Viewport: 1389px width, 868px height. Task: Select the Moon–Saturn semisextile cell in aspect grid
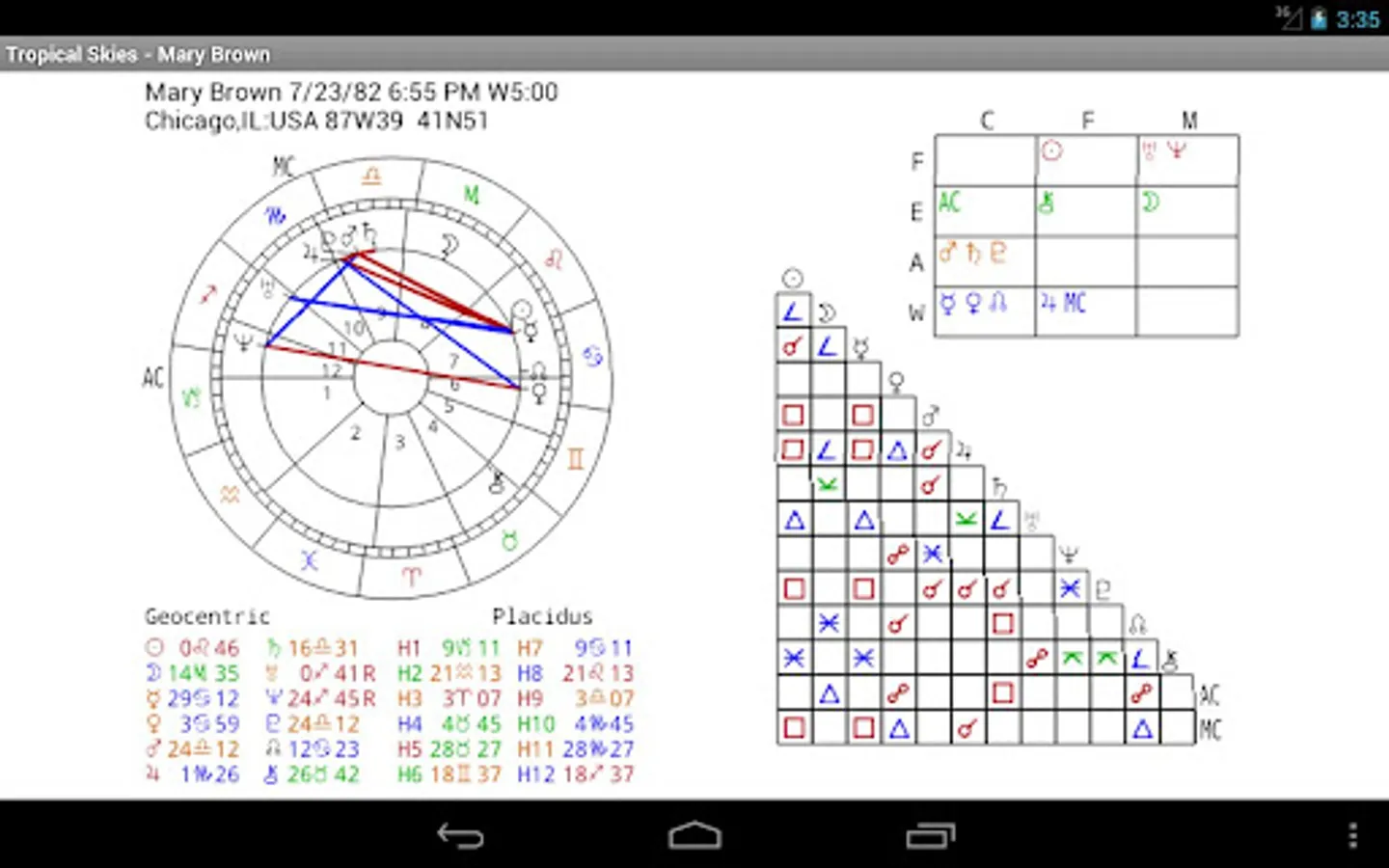click(x=828, y=485)
